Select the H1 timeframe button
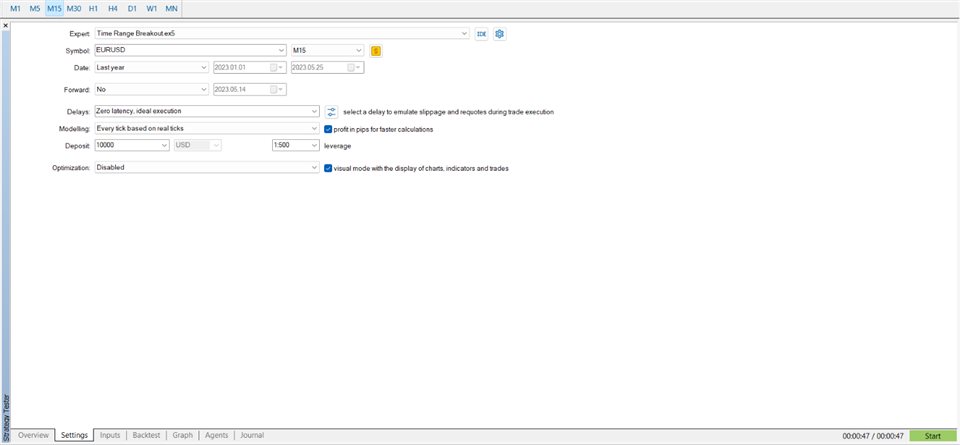This screenshot has width=960, height=445. [x=93, y=9]
